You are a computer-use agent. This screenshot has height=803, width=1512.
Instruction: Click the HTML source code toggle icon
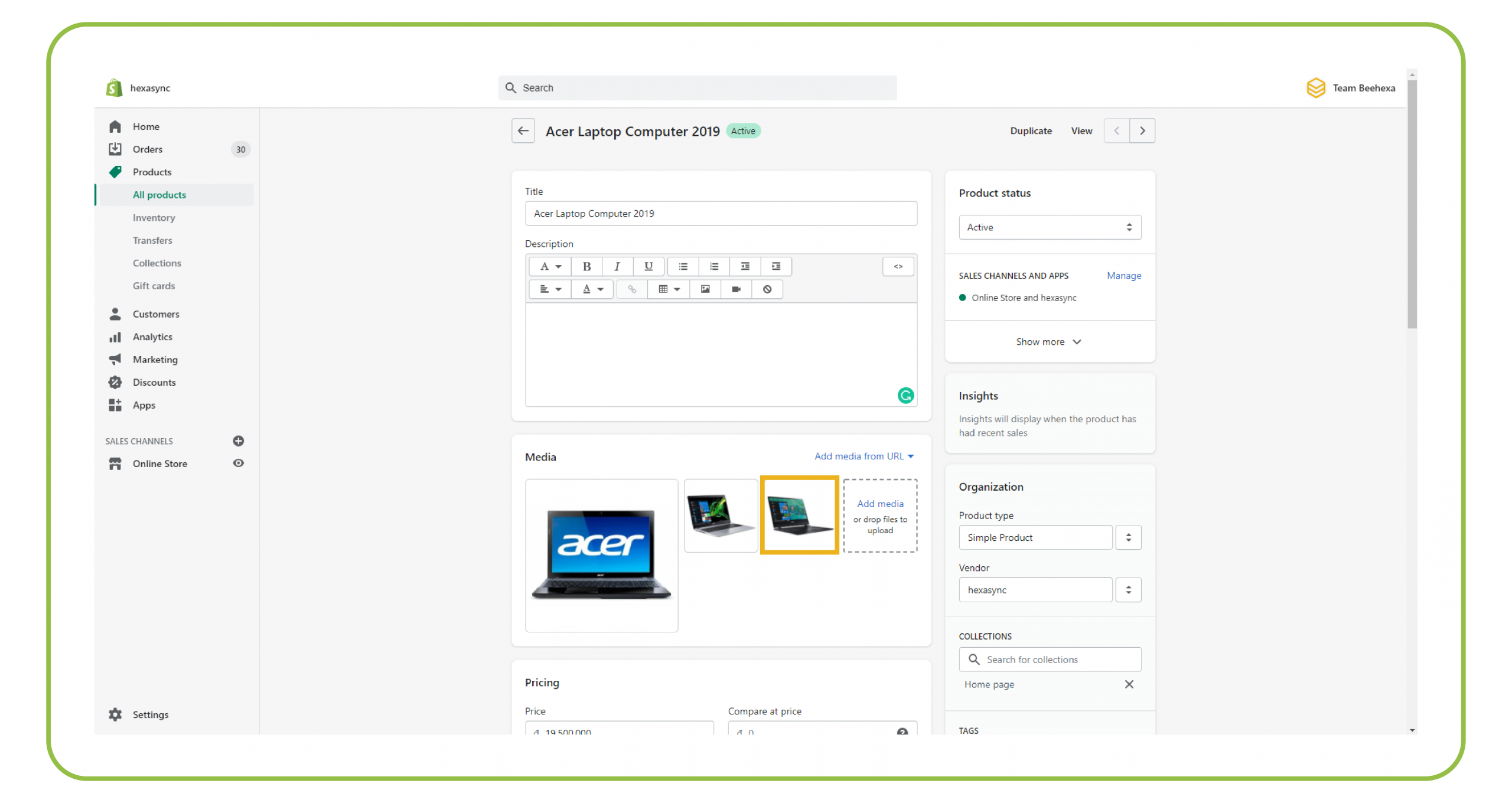898,266
